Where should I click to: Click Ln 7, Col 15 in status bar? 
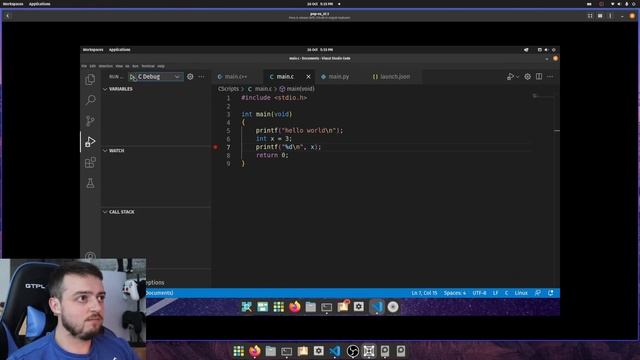tap(424, 293)
